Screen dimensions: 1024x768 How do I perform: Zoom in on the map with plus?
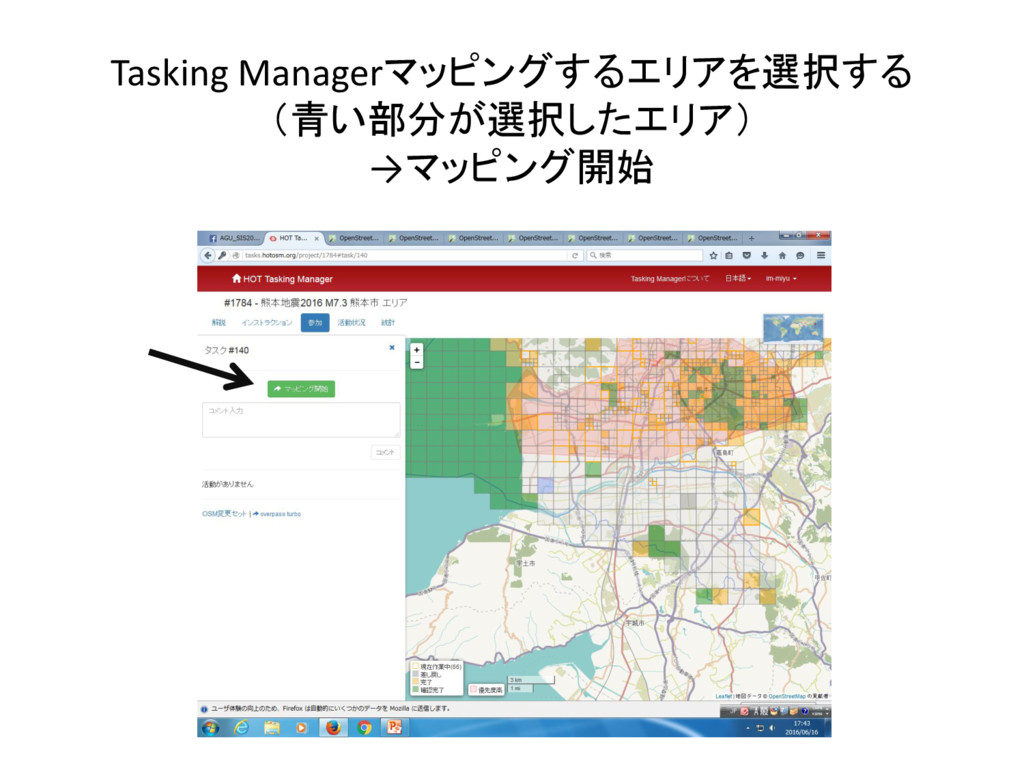(417, 349)
